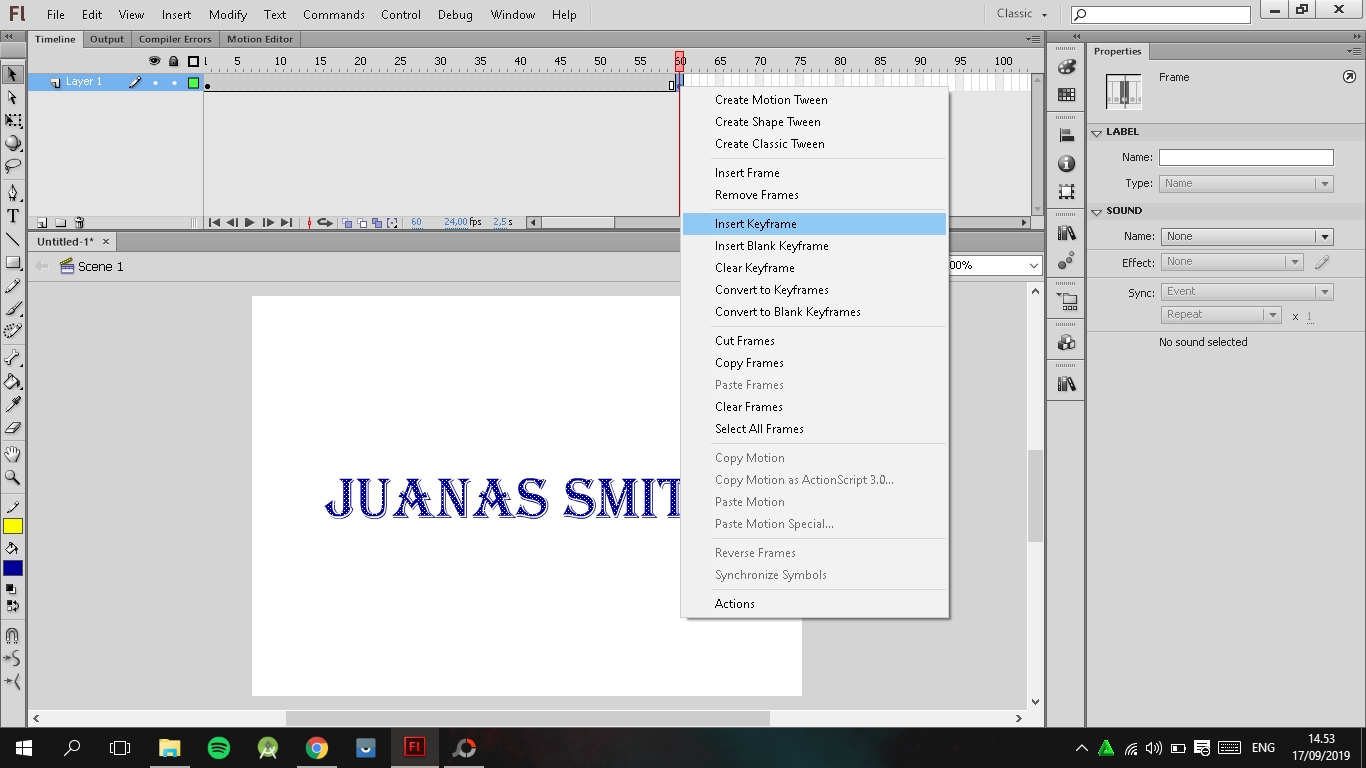Image resolution: width=1366 pixels, height=768 pixels.
Task: Choose Insert Blank Keyframe from context menu
Action: coord(770,245)
